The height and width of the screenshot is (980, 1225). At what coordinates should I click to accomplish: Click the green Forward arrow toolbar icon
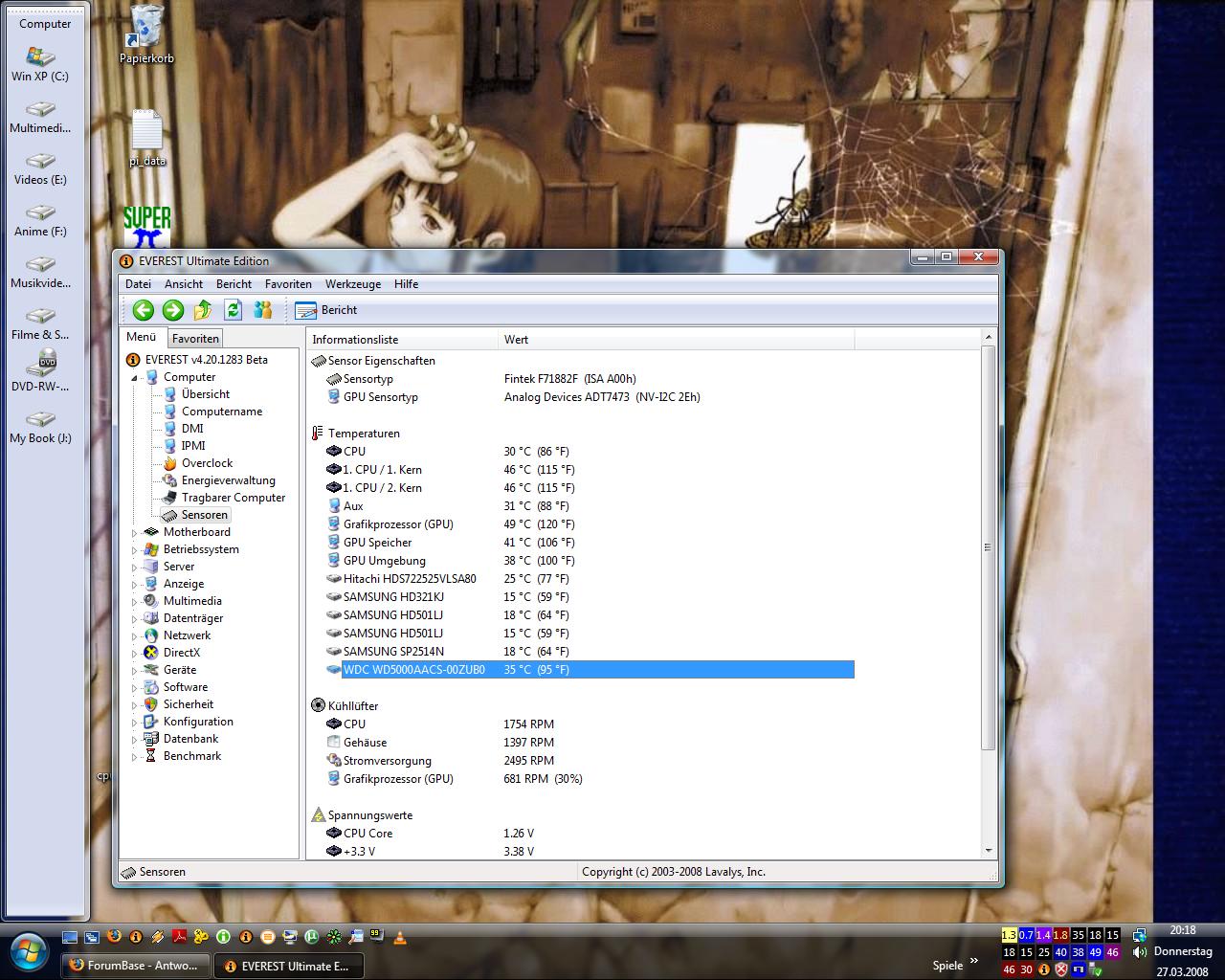(x=173, y=309)
